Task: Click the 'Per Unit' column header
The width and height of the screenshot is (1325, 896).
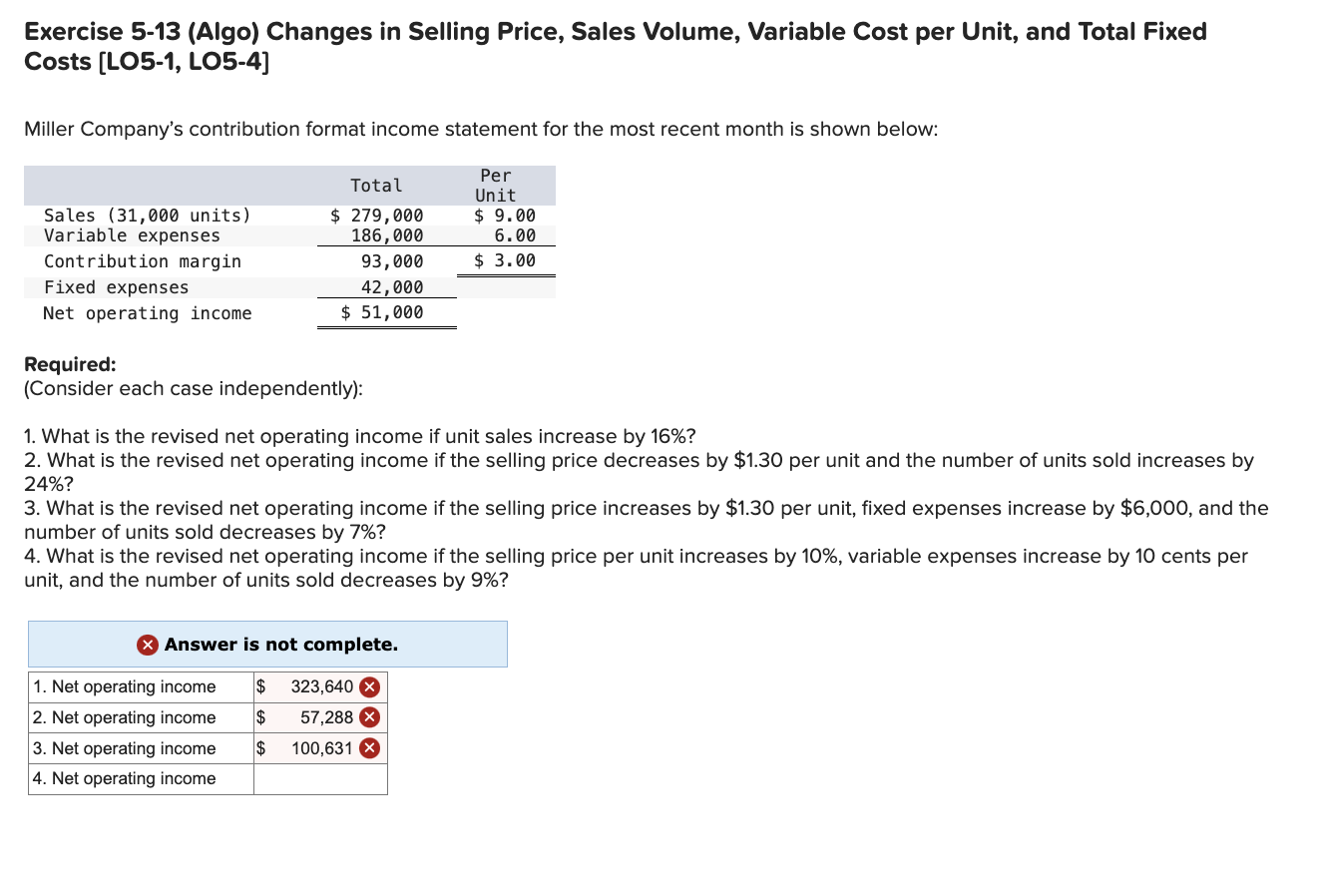Action: pyautogui.click(x=495, y=186)
